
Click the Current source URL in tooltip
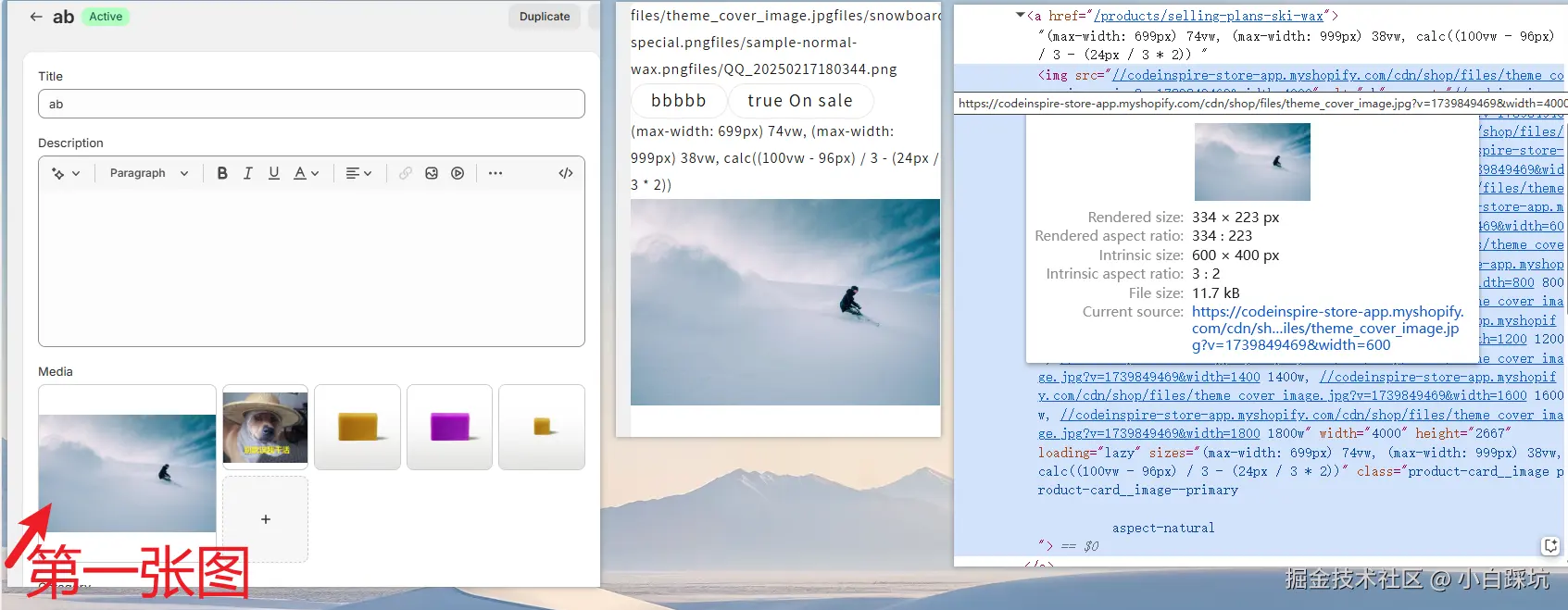click(1328, 329)
